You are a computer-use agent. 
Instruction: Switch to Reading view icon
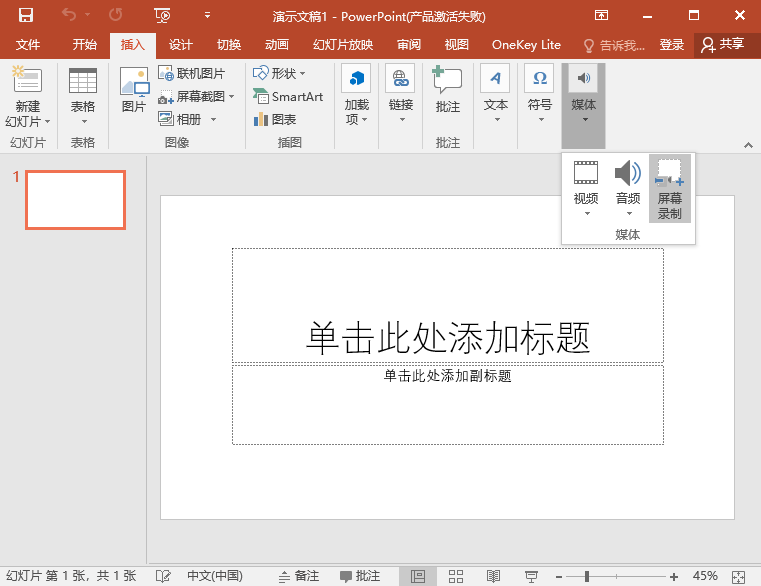(493, 576)
